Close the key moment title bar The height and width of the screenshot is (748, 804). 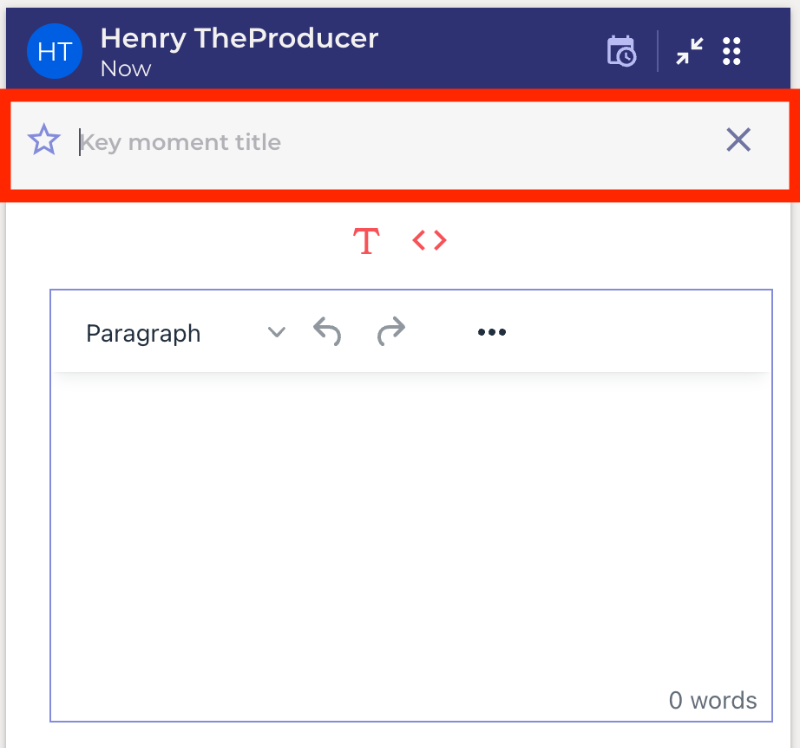click(738, 140)
